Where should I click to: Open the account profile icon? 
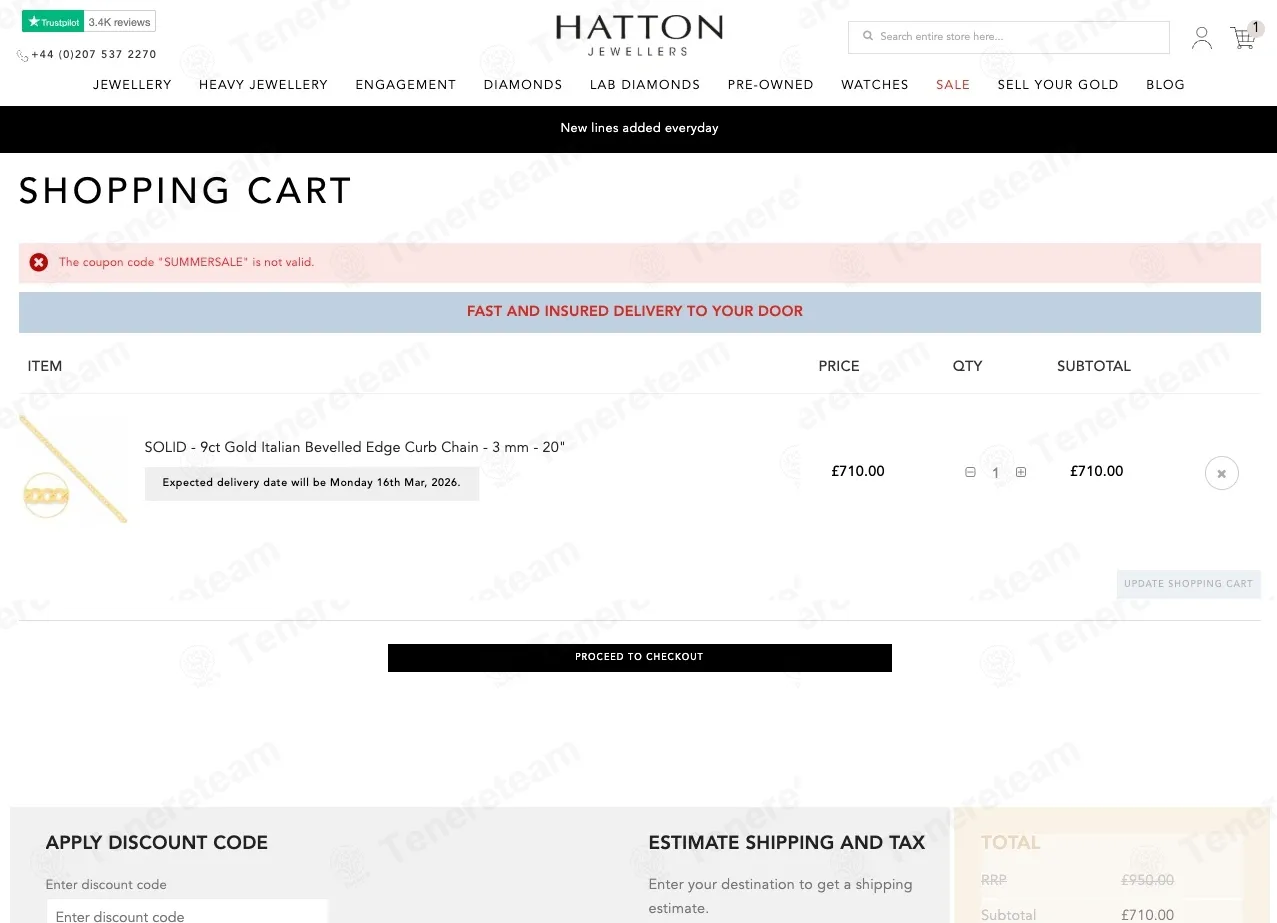(1202, 38)
